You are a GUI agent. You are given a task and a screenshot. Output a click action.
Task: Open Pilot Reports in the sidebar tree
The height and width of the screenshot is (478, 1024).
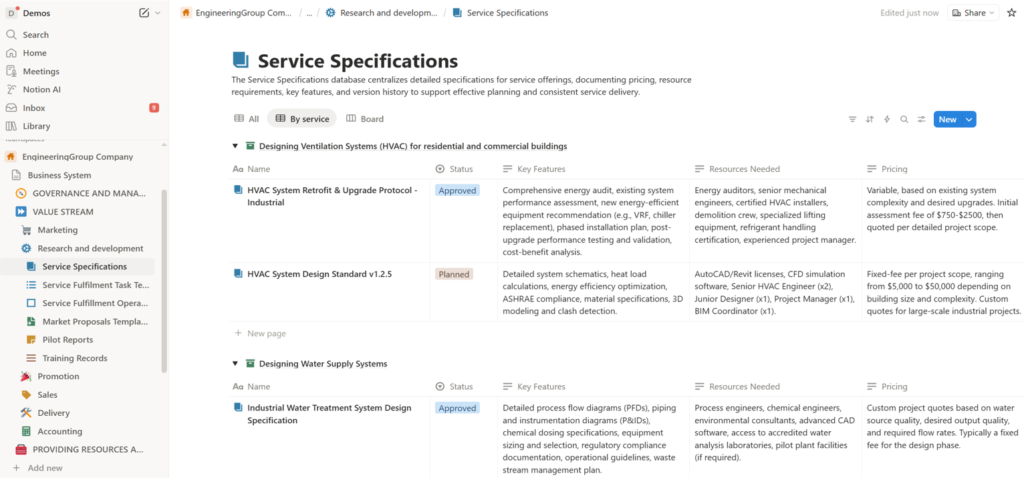[68, 340]
